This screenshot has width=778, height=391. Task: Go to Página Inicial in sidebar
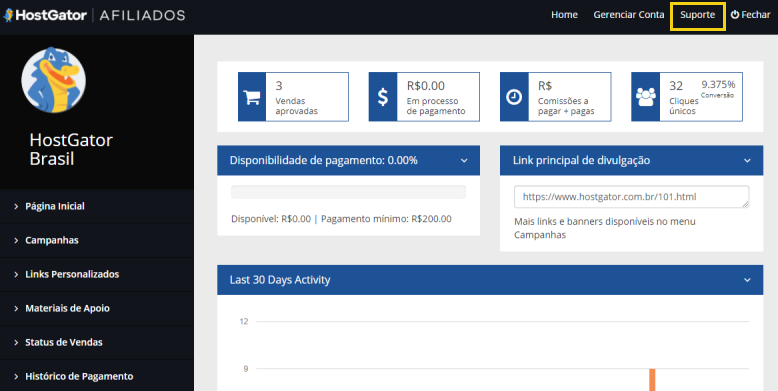[x=97, y=206]
